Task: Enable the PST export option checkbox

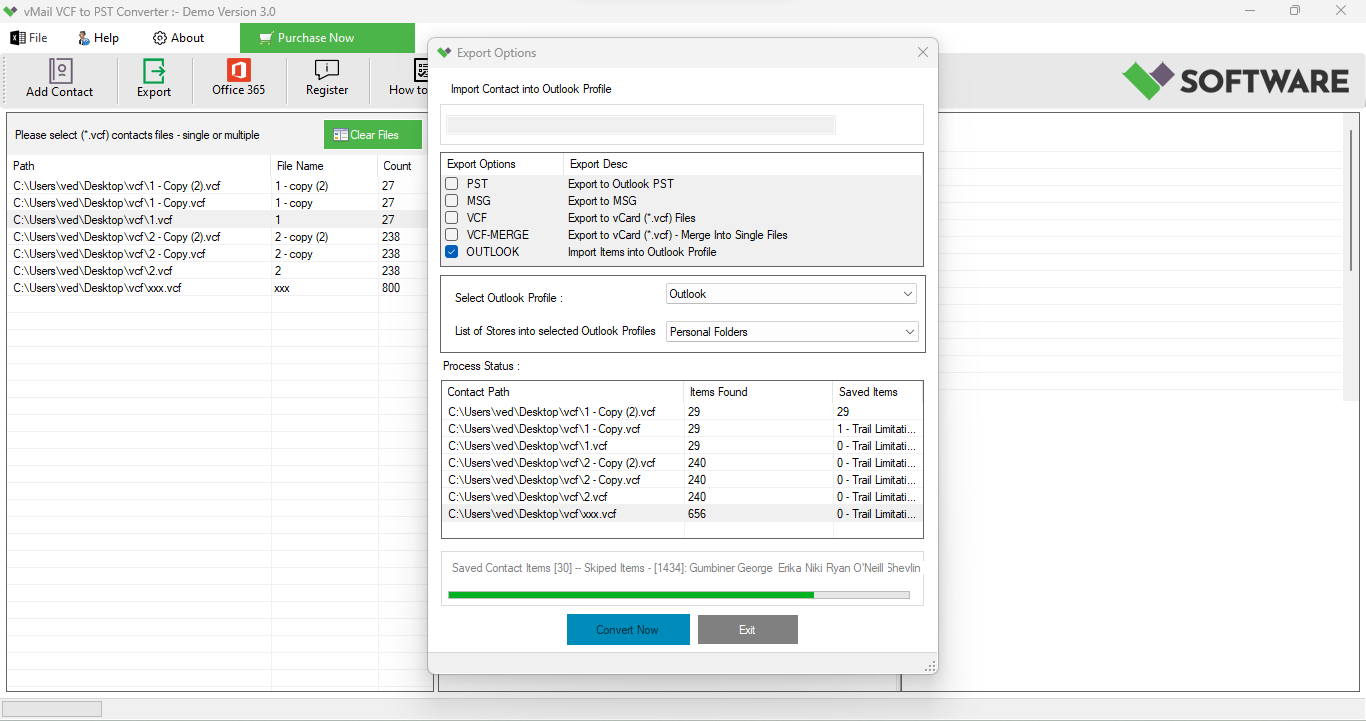Action: click(x=452, y=184)
